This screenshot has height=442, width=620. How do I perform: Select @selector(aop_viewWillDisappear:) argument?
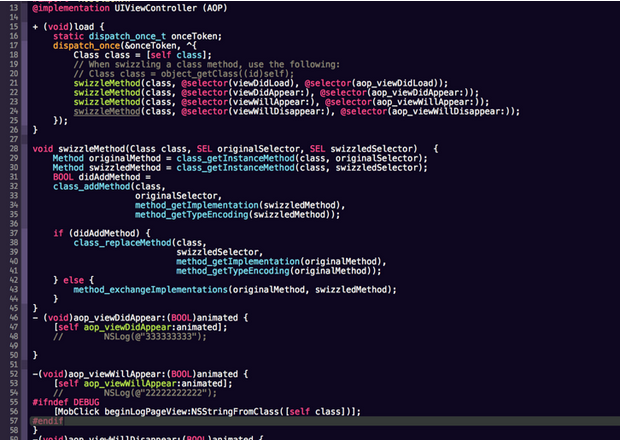[x=427, y=111]
